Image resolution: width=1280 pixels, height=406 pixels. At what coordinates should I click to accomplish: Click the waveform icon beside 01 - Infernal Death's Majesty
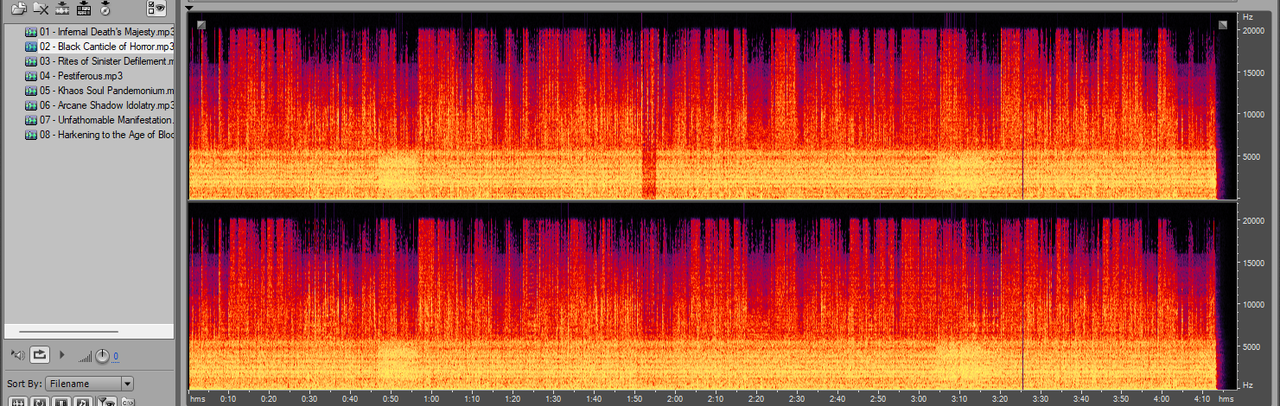[31, 32]
